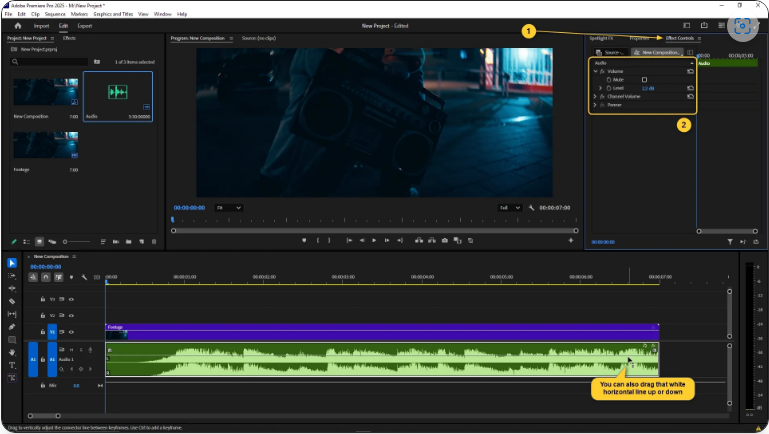Click the Extract button in Program monitor
The image size is (769, 434).
(432, 241)
